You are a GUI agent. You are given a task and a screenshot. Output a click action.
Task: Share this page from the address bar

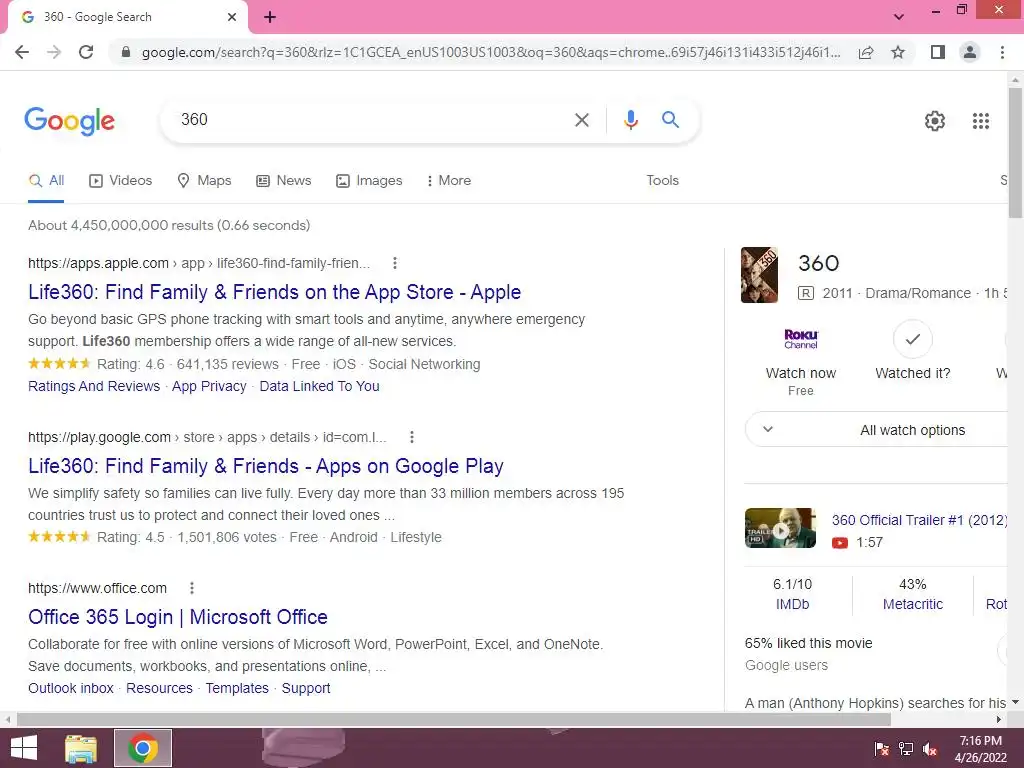coord(866,52)
